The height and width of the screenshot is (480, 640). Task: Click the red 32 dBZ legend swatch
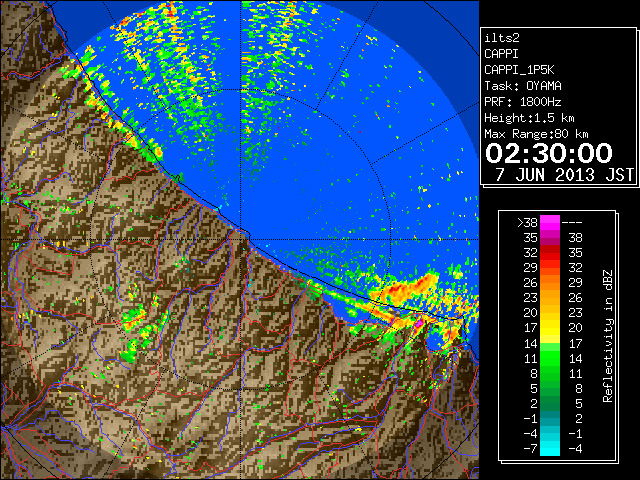550,253
